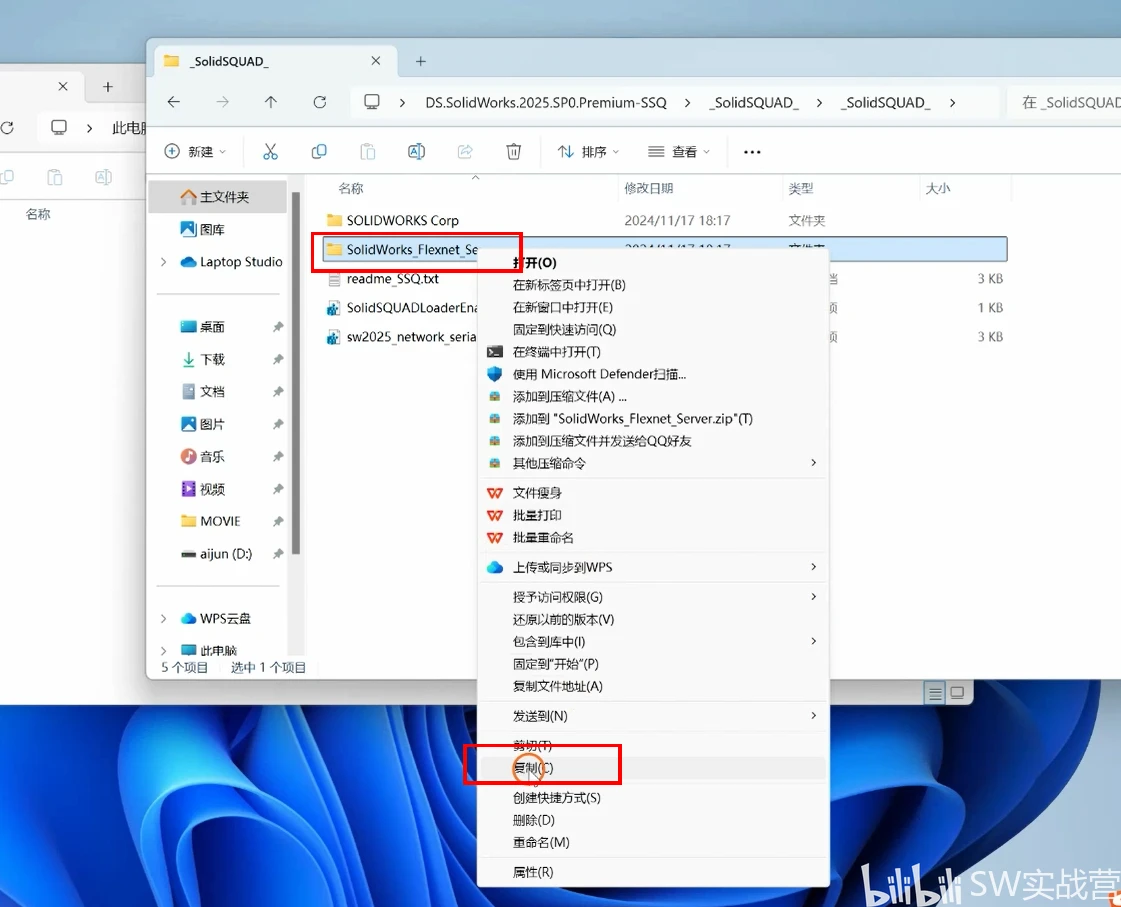Open new tab in the background Explorer window
Image resolution: width=1121 pixels, height=907 pixels.
click(108, 86)
